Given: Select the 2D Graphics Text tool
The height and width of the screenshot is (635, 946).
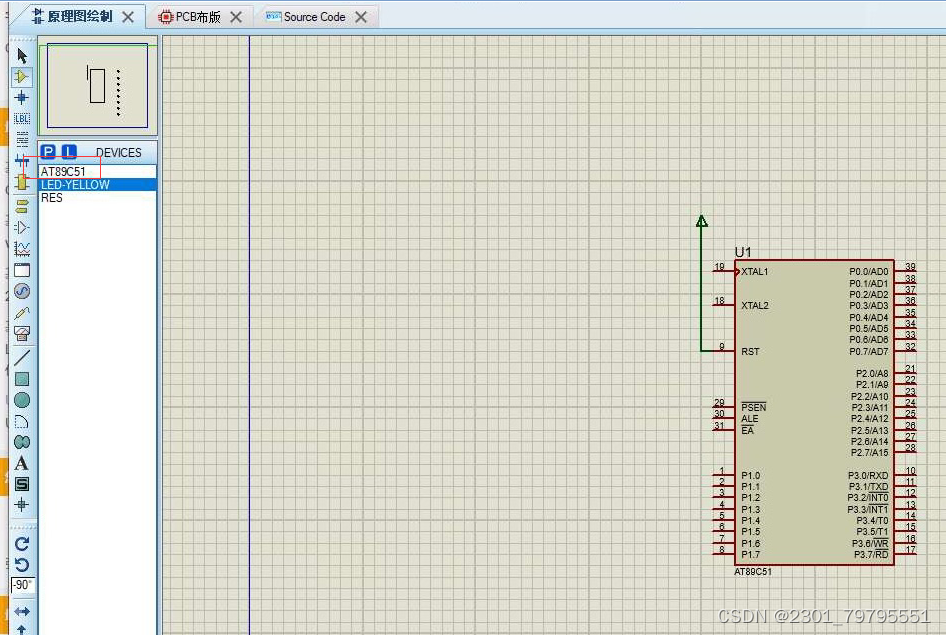Looking at the screenshot, I should pyautogui.click(x=22, y=463).
